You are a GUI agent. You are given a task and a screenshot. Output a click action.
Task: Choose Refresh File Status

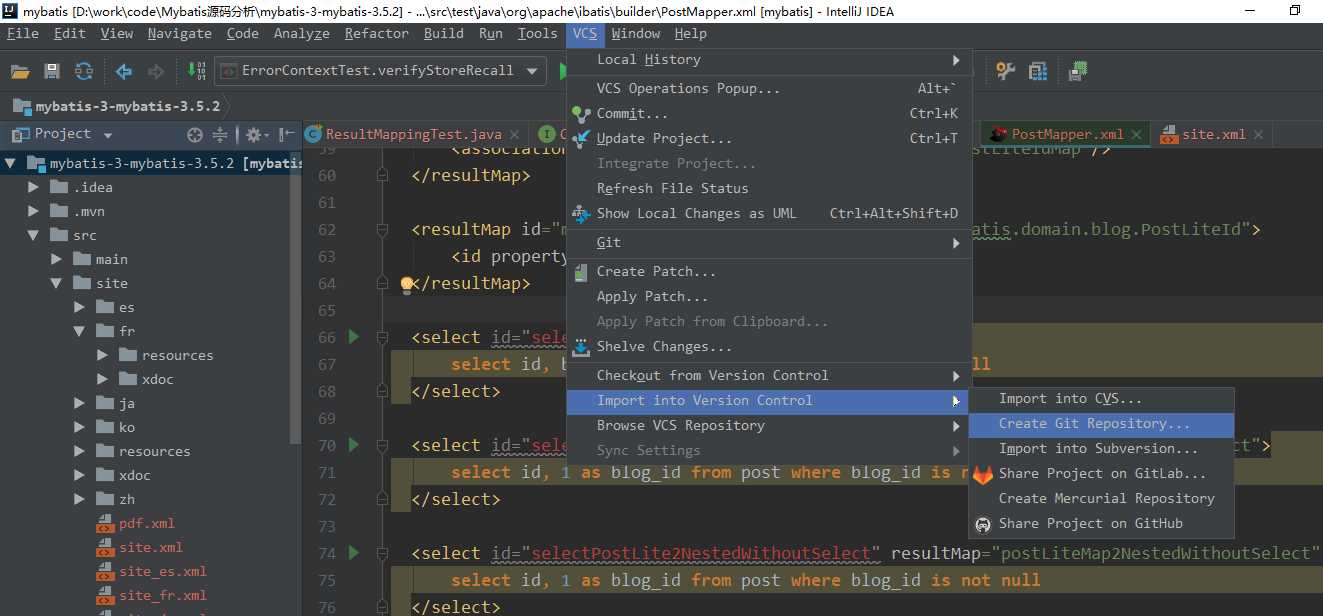tap(769, 188)
